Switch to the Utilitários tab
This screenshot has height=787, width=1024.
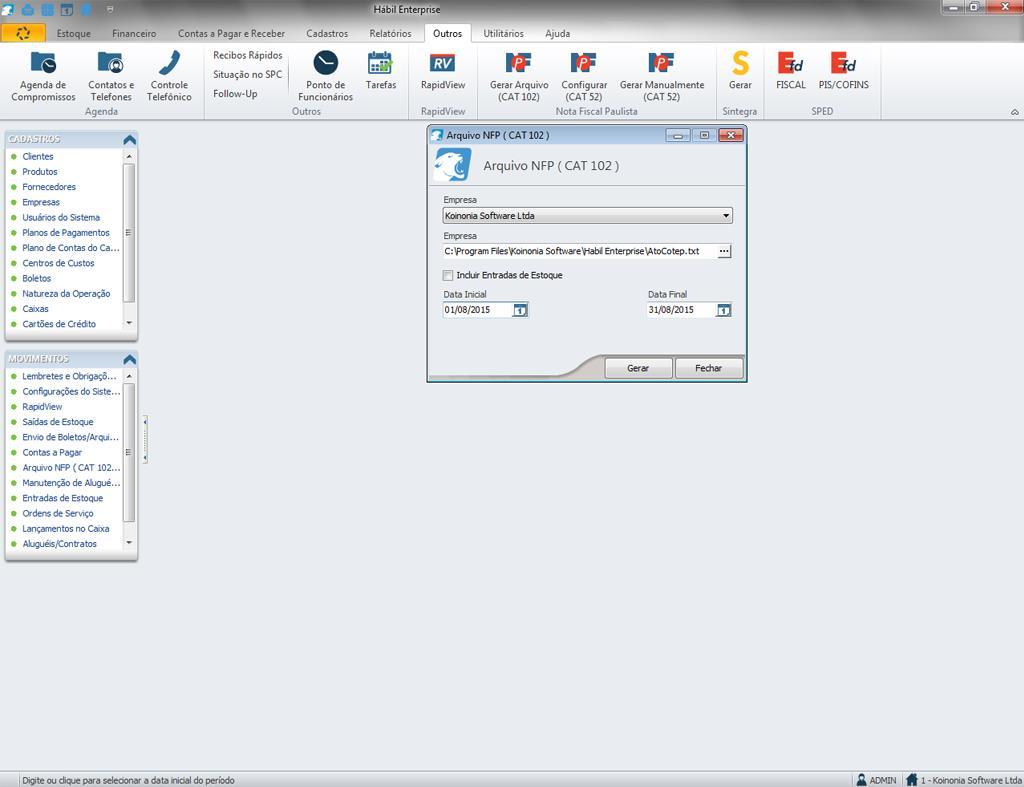click(504, 33)
